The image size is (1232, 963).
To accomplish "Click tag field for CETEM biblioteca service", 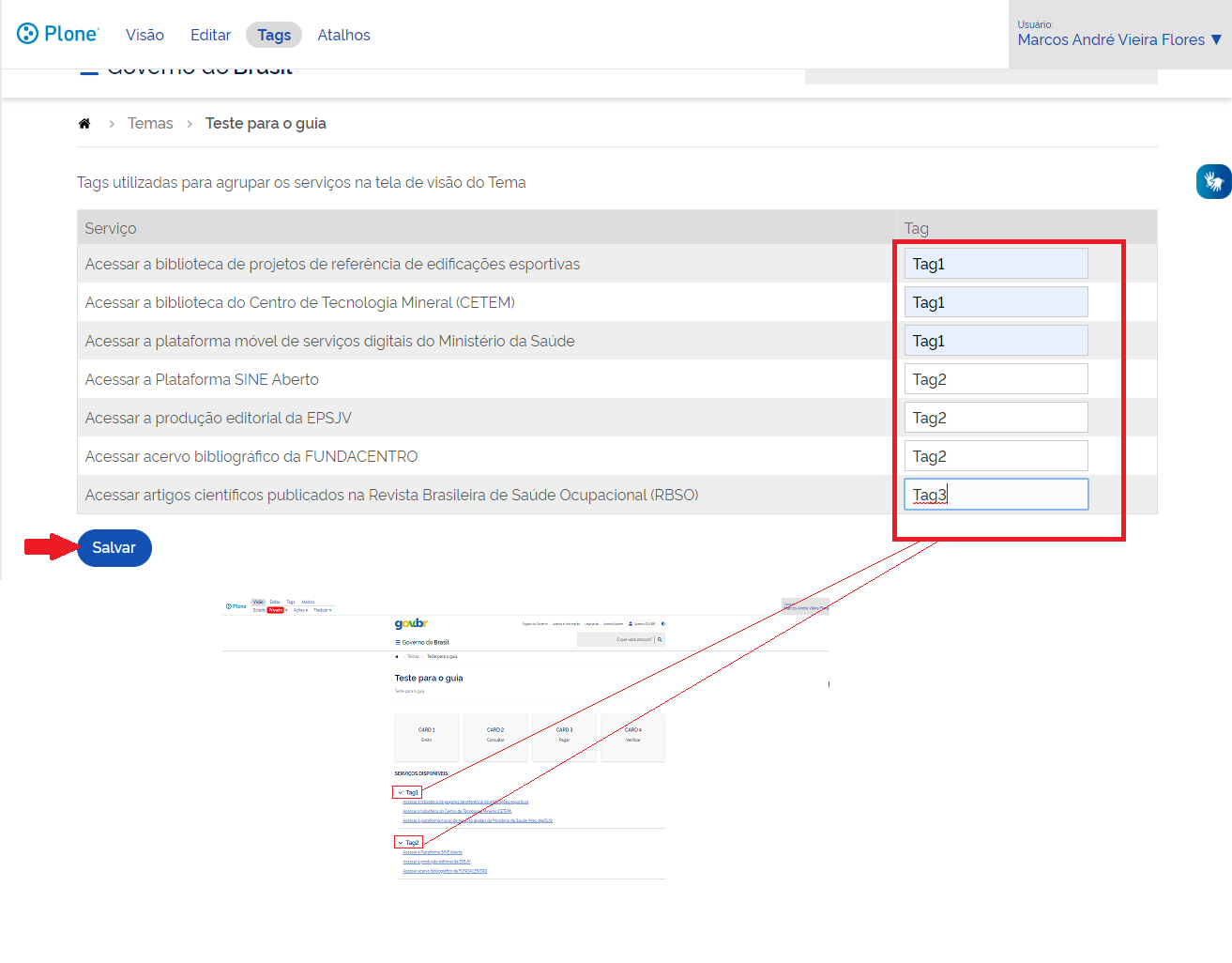I will point(995,302).
